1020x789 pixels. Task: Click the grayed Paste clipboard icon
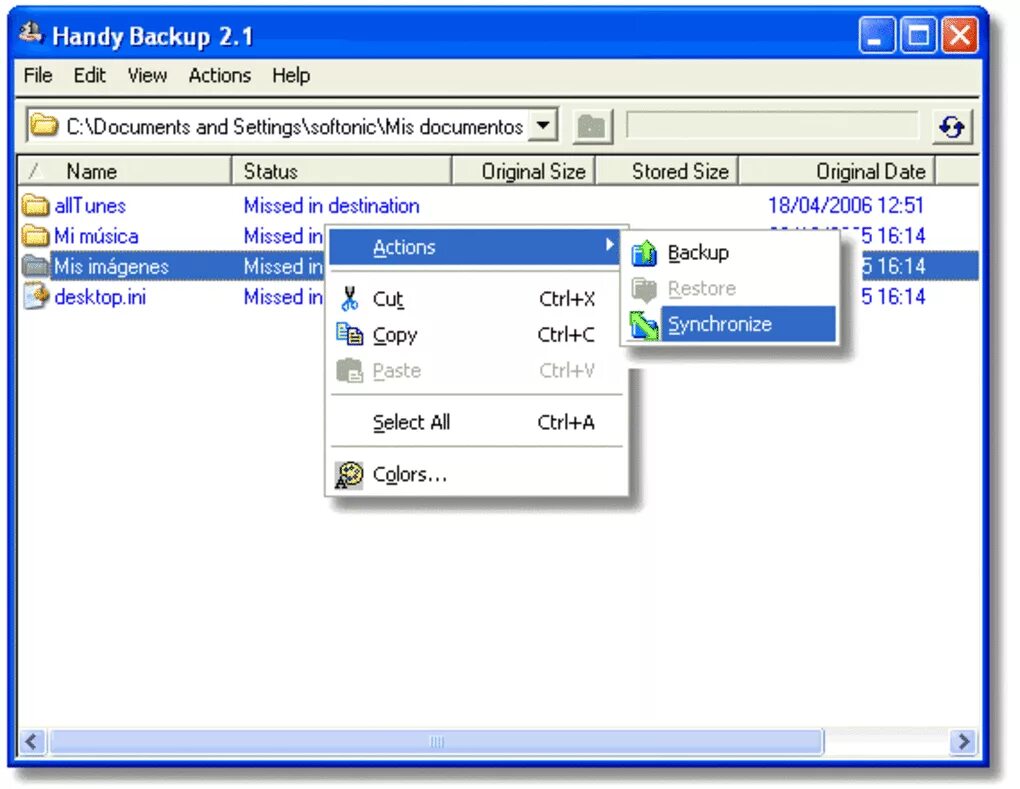pyautogui.click(x=350, y=370)
